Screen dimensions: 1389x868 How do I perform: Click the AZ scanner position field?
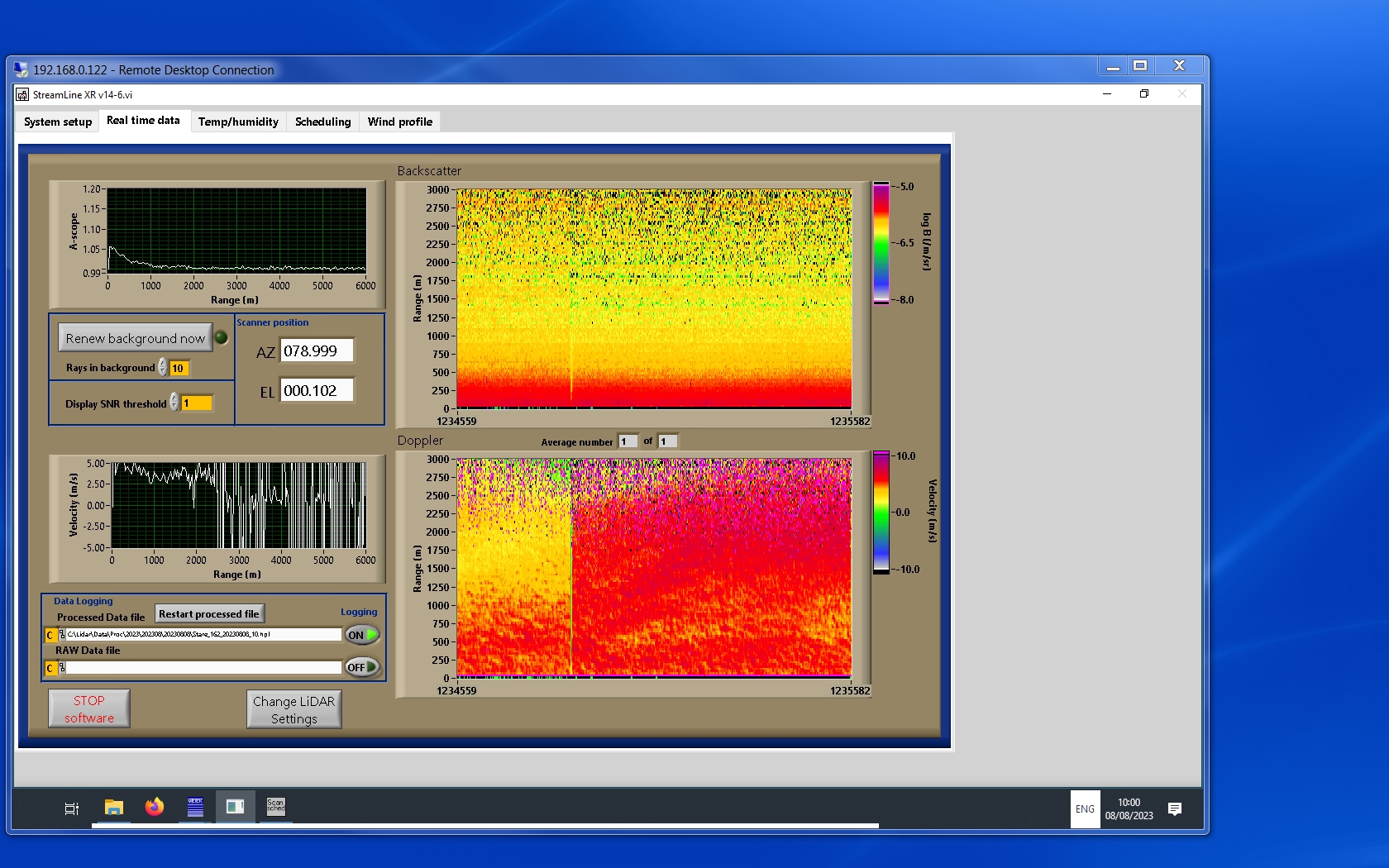(317, 351)
